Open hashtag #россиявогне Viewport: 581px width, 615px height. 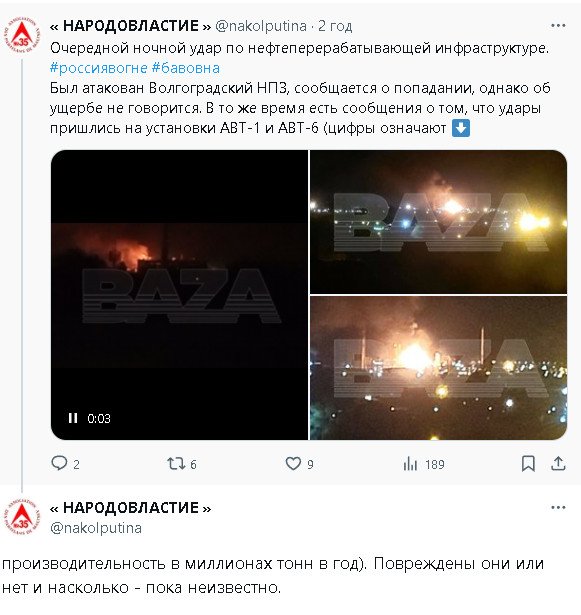98,68
